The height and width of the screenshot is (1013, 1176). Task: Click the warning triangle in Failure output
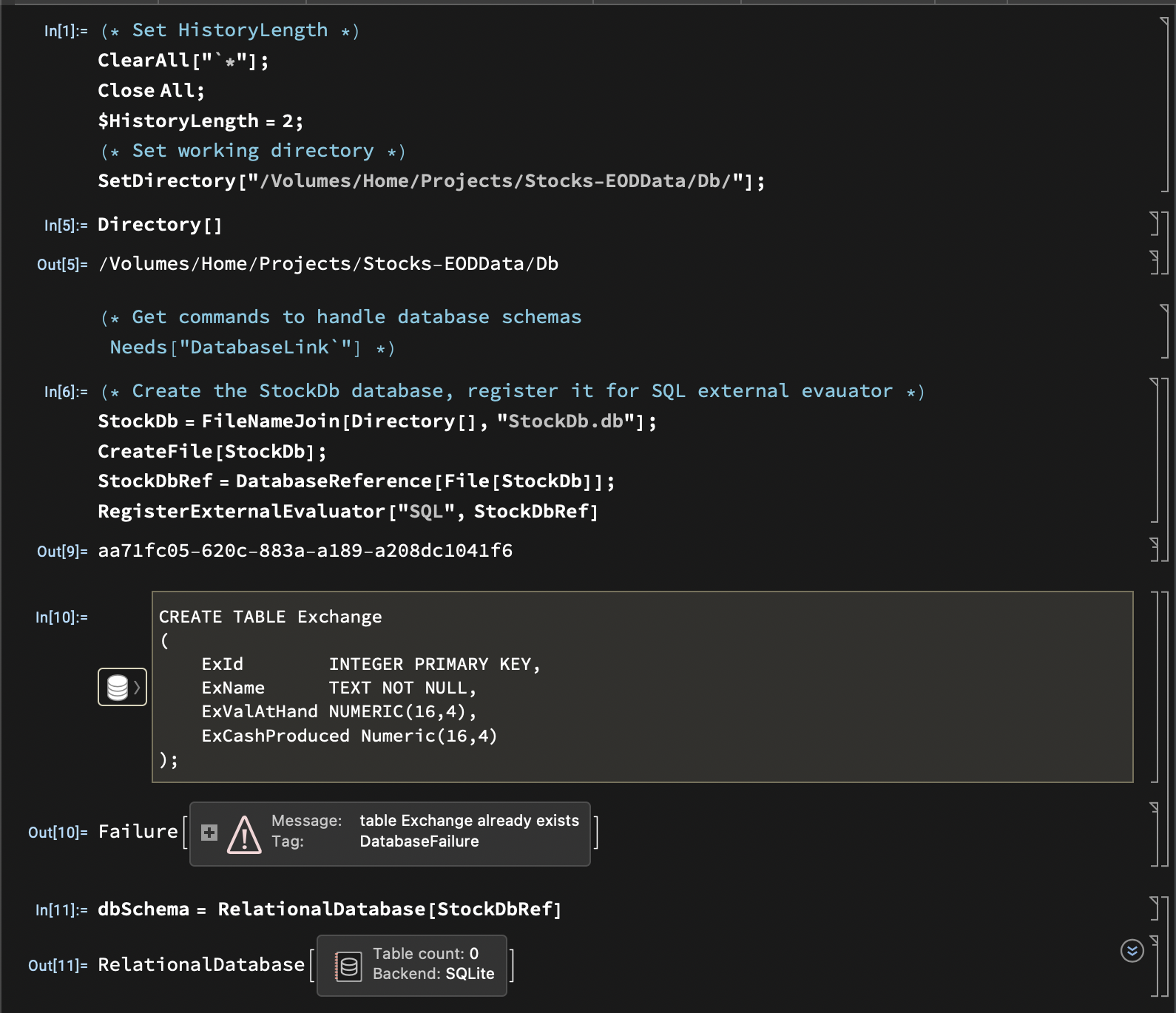(x=244, y=834)
